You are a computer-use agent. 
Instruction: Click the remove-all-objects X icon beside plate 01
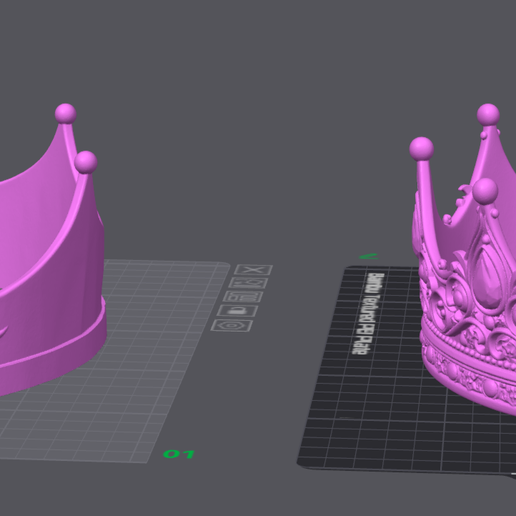coord(254,269)
